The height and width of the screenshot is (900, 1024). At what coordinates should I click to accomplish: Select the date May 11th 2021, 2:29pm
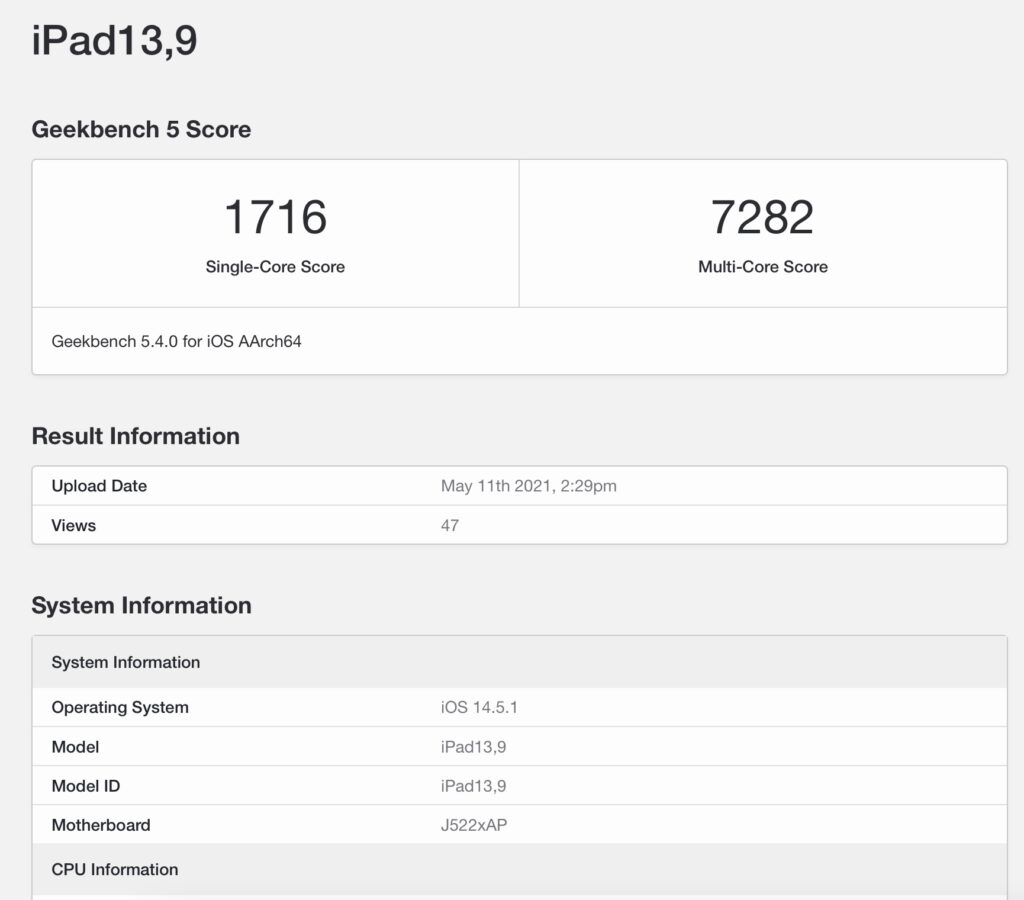[x=528, y=486]
